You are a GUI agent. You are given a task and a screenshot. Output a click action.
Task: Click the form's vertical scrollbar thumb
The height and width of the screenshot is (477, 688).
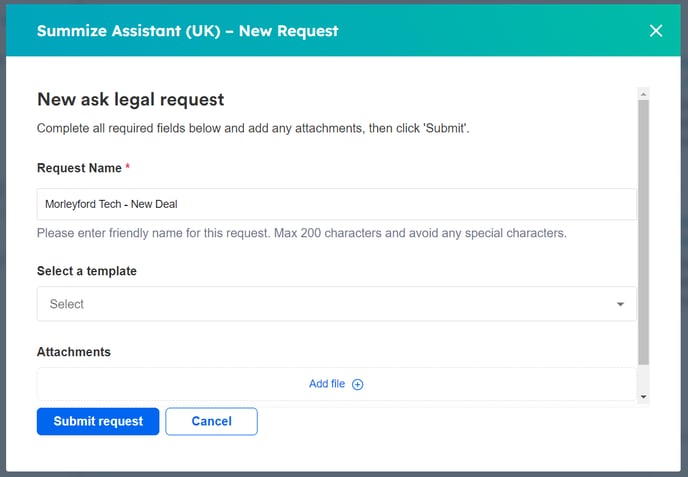point(644,230)
